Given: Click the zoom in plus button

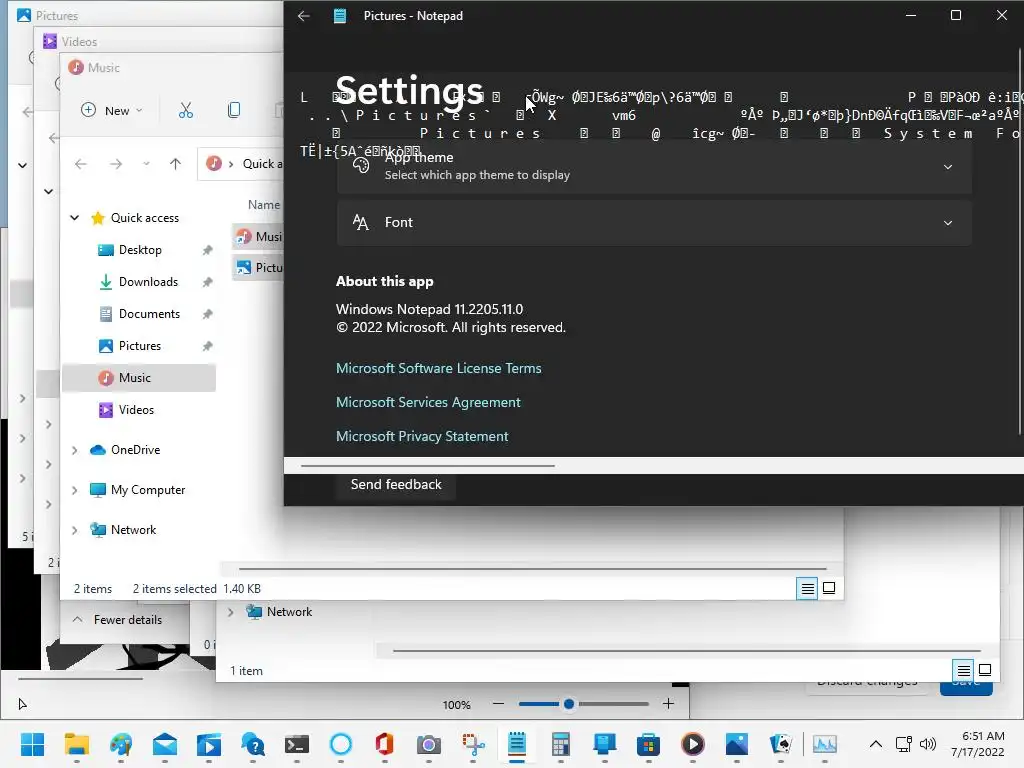Looking at the screenshot, I should click(668, 704).
